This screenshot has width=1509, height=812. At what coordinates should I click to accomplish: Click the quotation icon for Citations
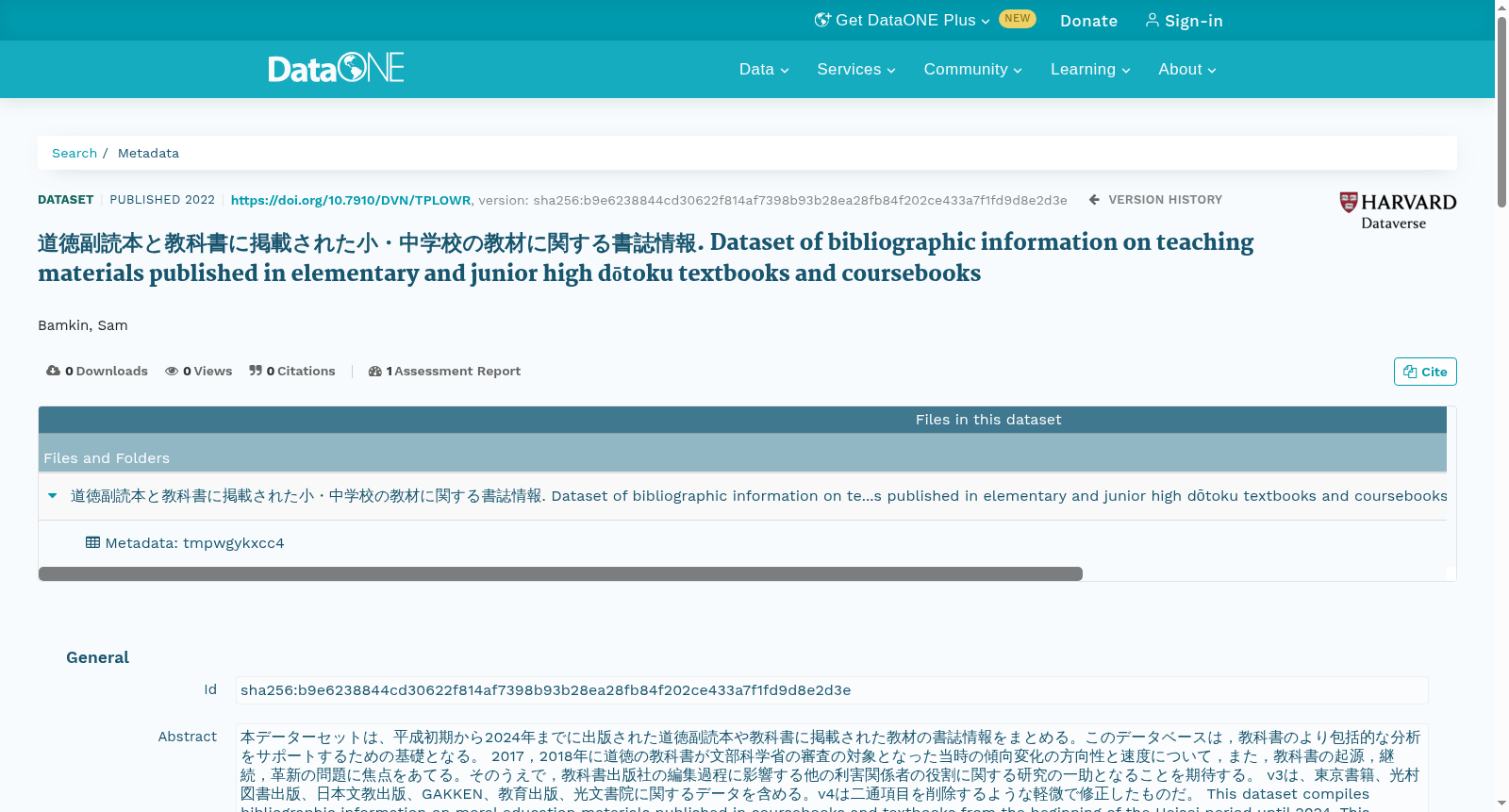point(256,371)
